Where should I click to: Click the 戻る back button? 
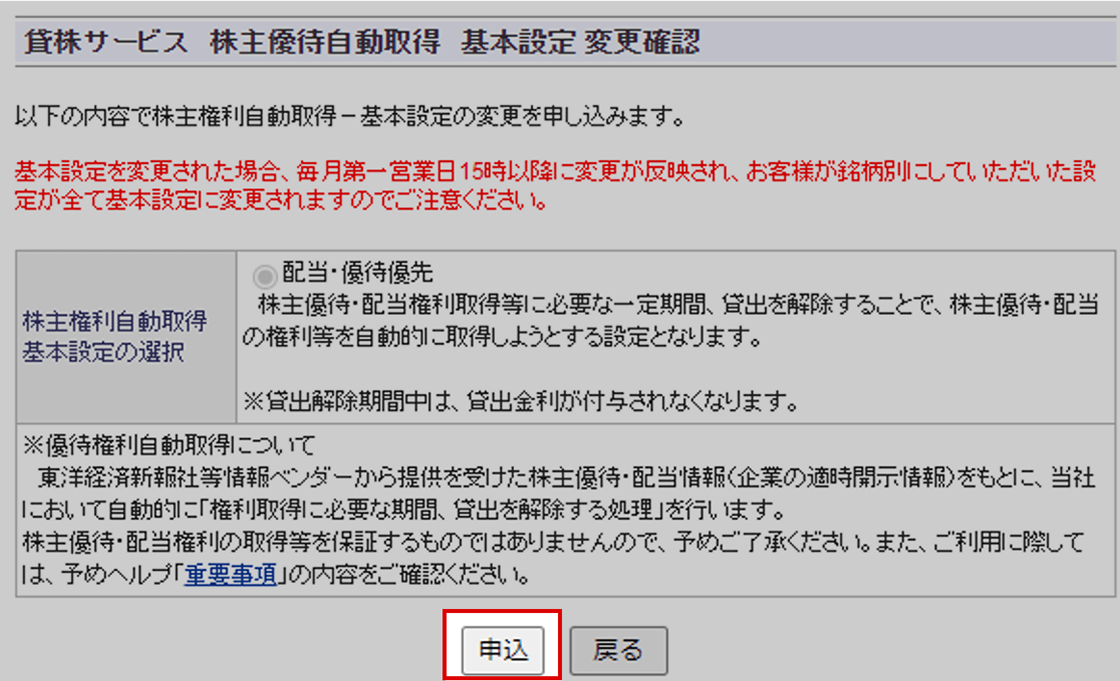point(619,650)
